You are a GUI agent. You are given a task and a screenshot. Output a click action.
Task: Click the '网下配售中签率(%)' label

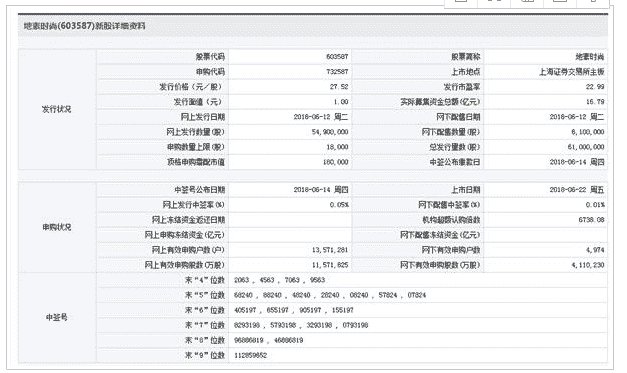click(449, 205)
